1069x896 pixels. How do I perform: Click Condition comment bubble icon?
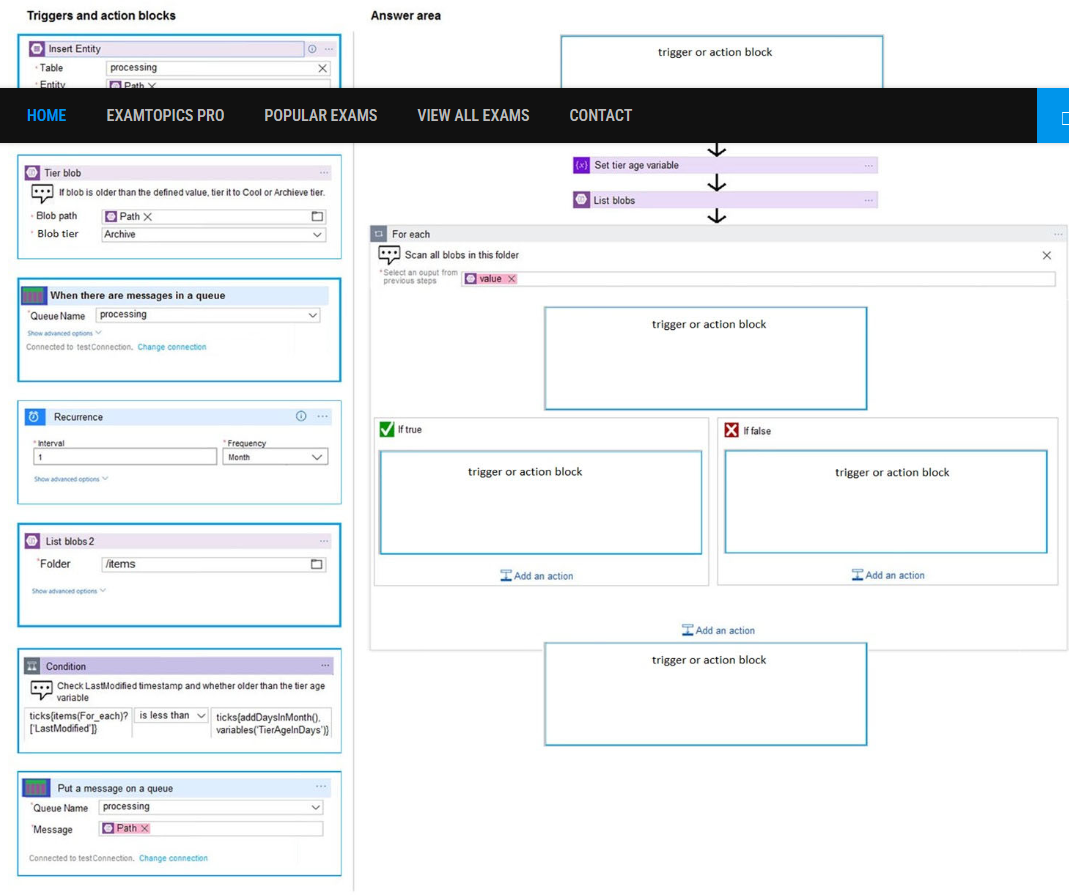(x=42, y=690)
